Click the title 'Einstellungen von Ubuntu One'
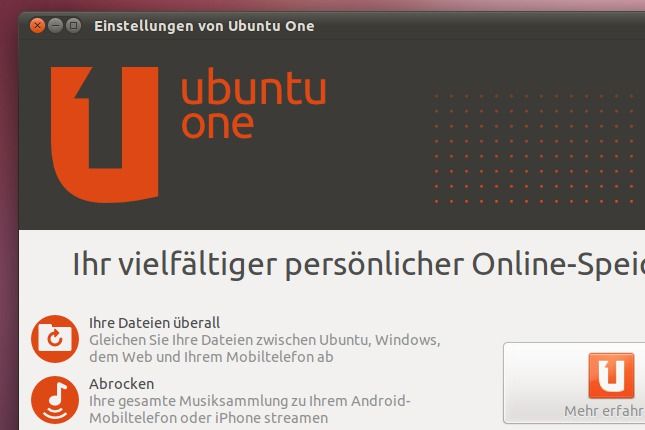The width and height of the screenshot is (645, 430). click(x=204, y=26)
